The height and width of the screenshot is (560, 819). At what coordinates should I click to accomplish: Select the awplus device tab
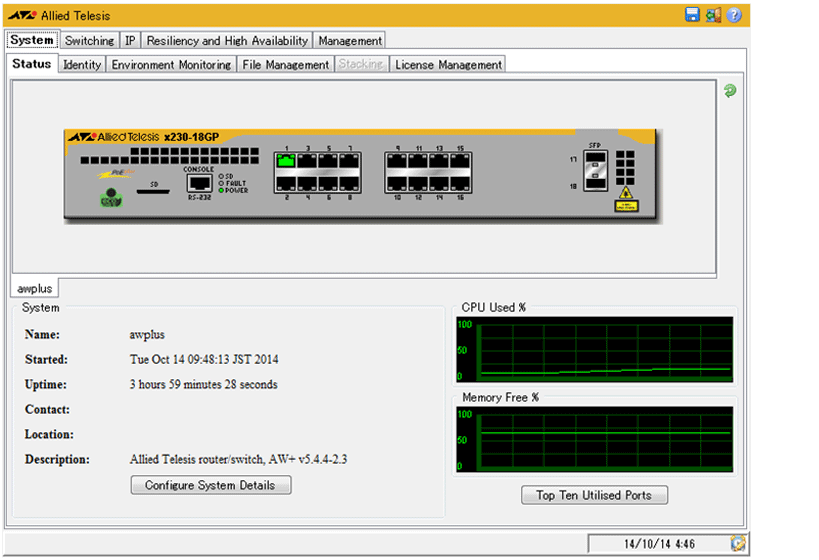[x=34, y=288]
